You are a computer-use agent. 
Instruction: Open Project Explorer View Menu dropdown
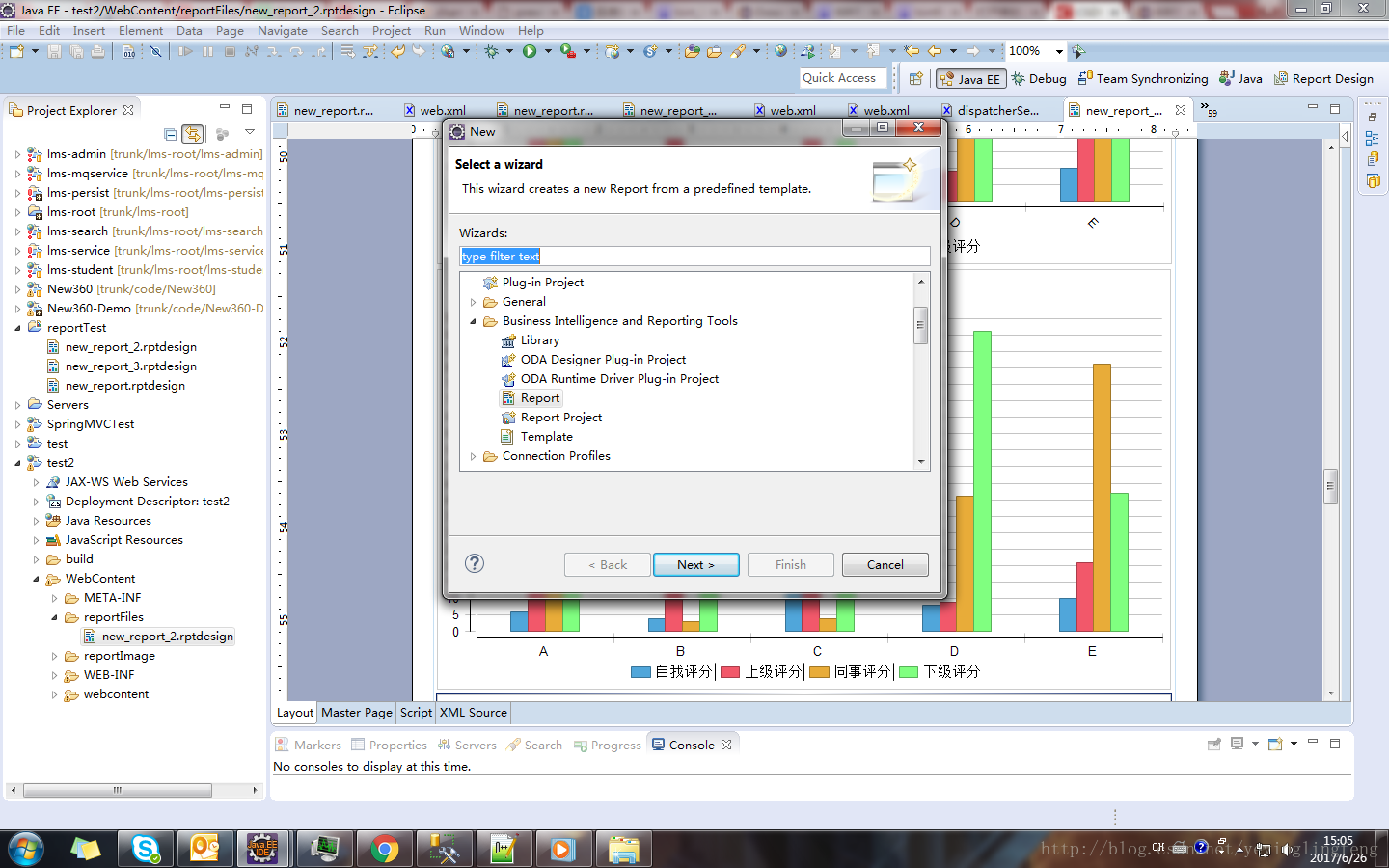250,132
